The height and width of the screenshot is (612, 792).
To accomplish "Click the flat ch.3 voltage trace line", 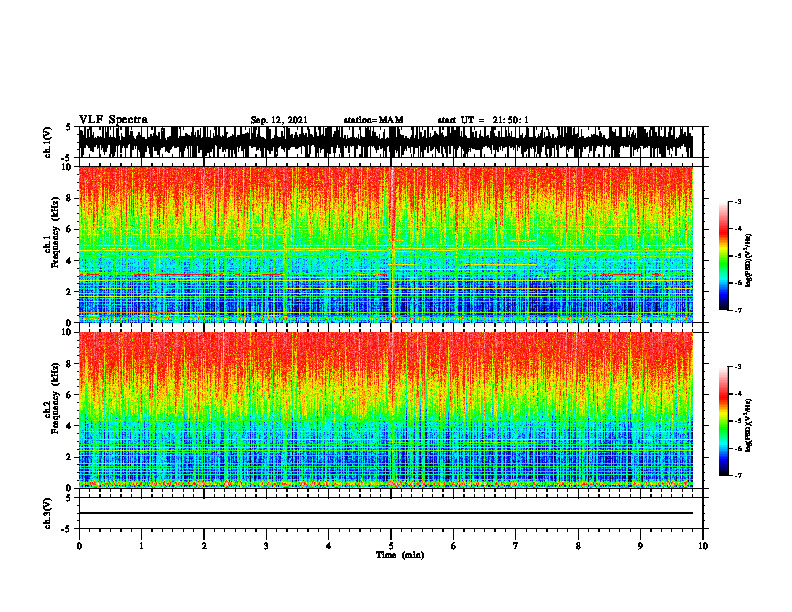I will pyautogui.click(x=385, y=513).
